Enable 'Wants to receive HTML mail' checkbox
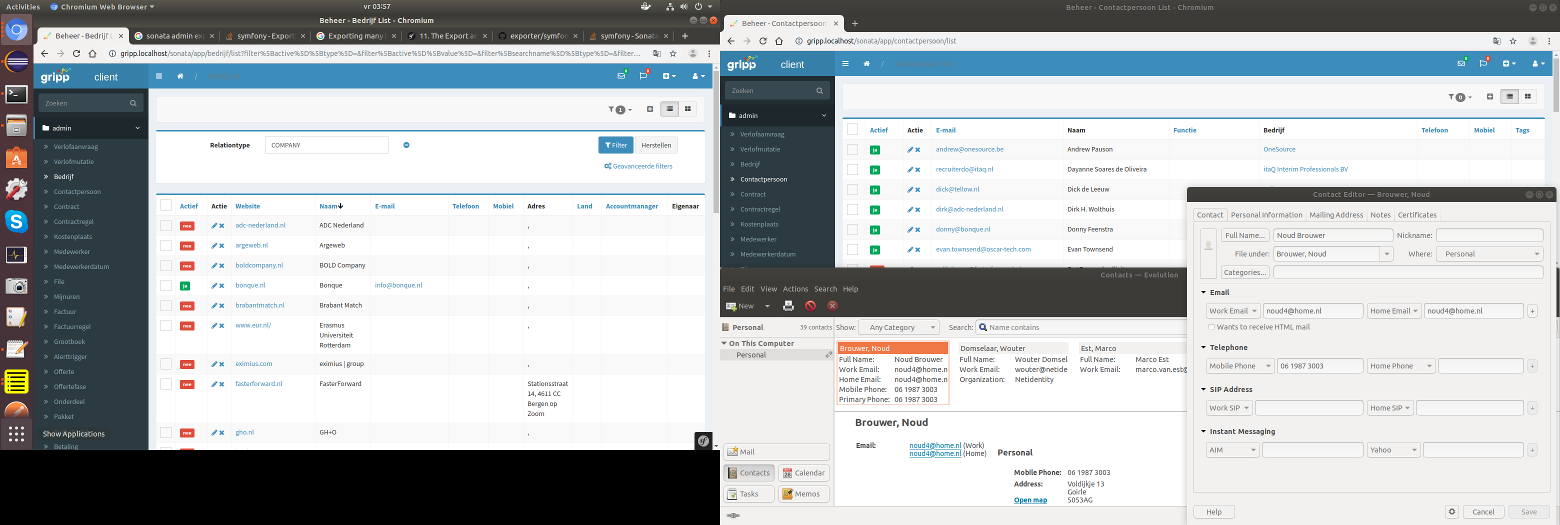This screenshot has height=525, width=1560. coord(1213,327)
